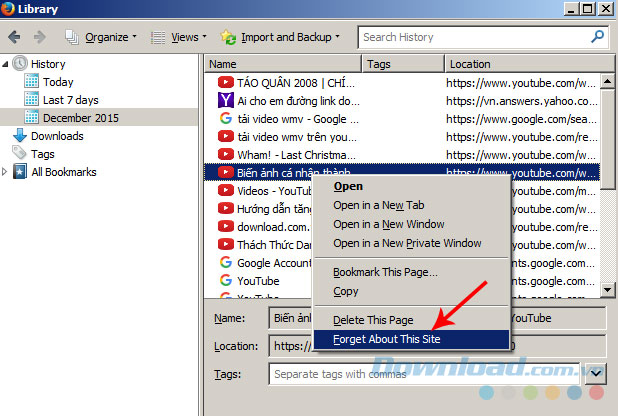Open the Views dropdown menu
Image resolution: width=618 pixels, height=416 pixels.
(x=179, y=37)
